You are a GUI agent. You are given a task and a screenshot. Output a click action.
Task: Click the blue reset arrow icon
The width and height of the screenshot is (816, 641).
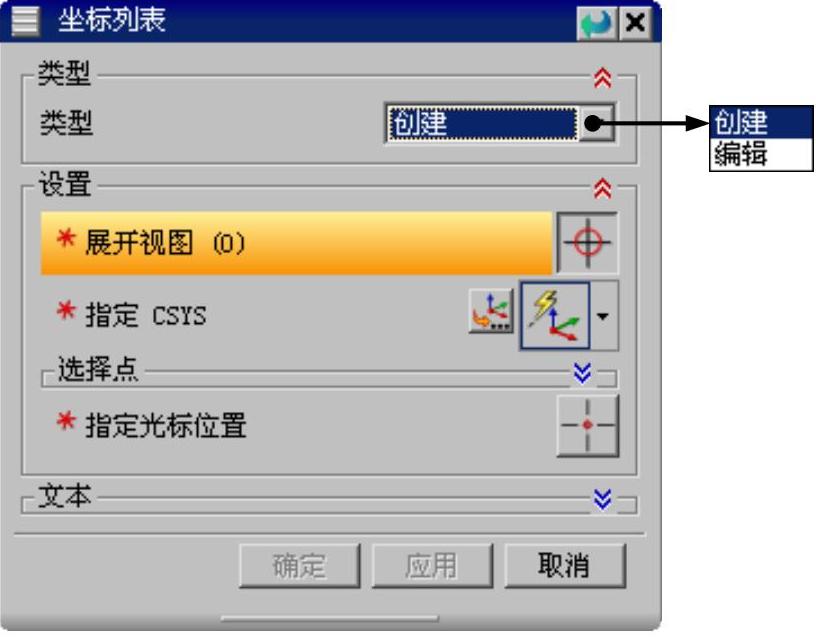point(597,23)
